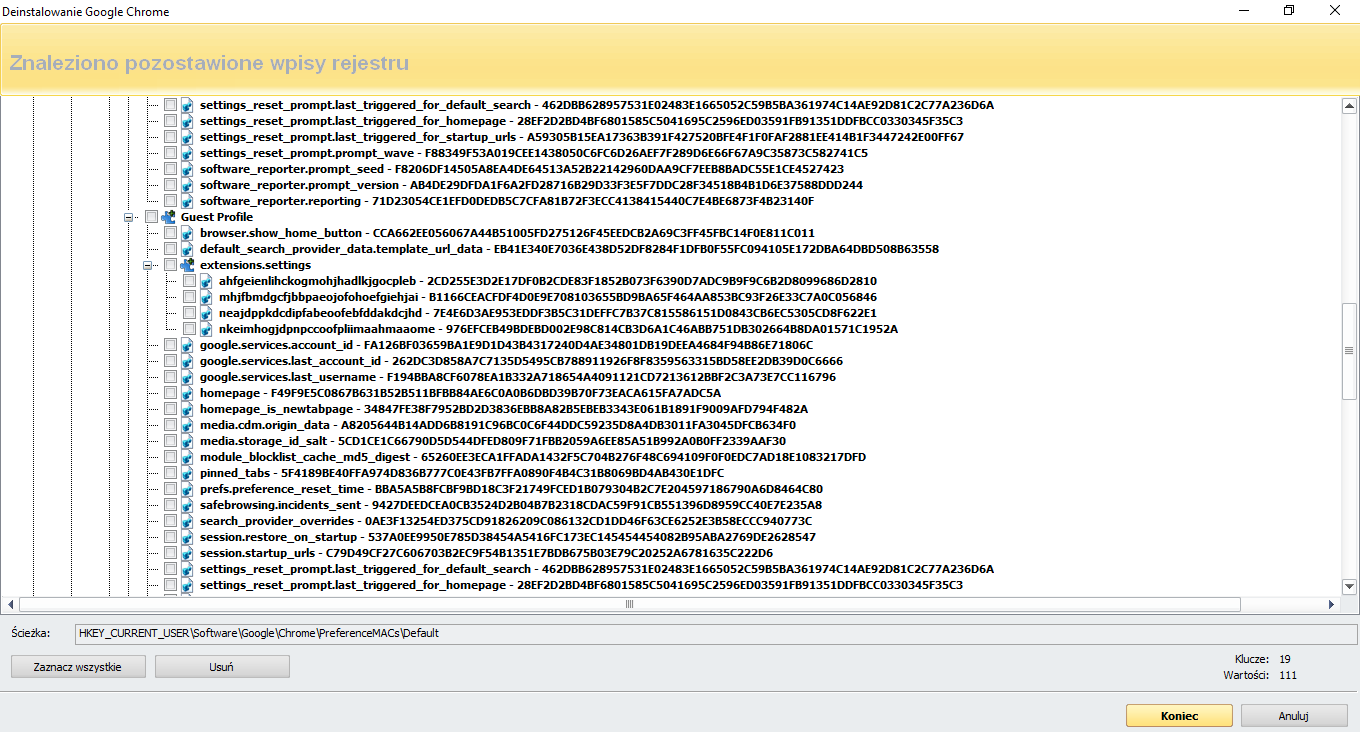Select the search_provider_overrides row text

[x=506, y=521]
